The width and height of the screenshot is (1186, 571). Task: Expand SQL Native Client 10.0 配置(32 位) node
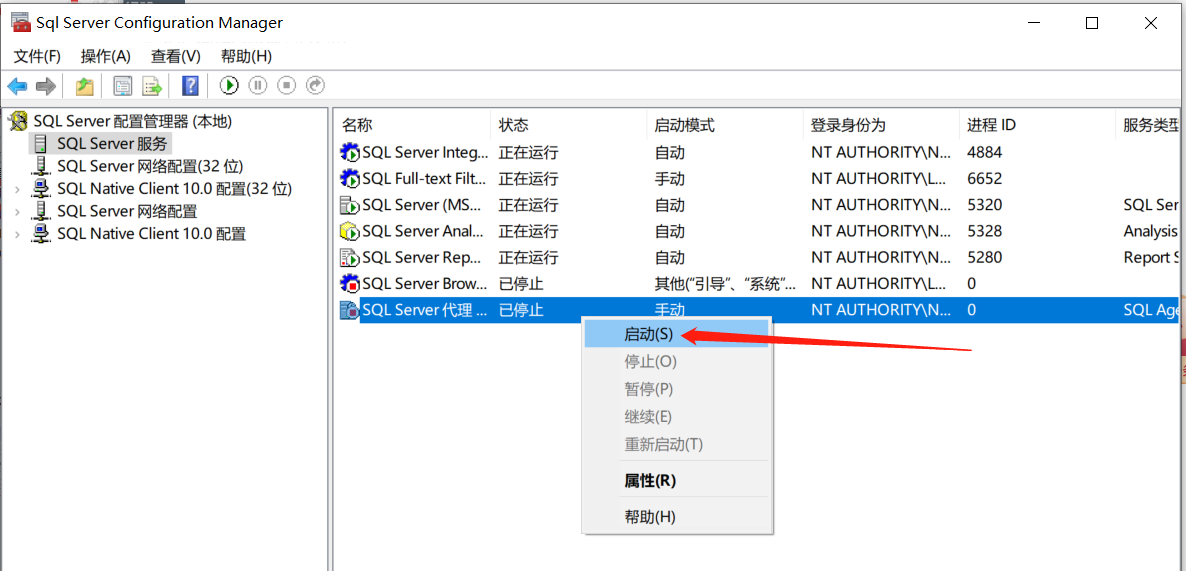click(x=17, y=189)
